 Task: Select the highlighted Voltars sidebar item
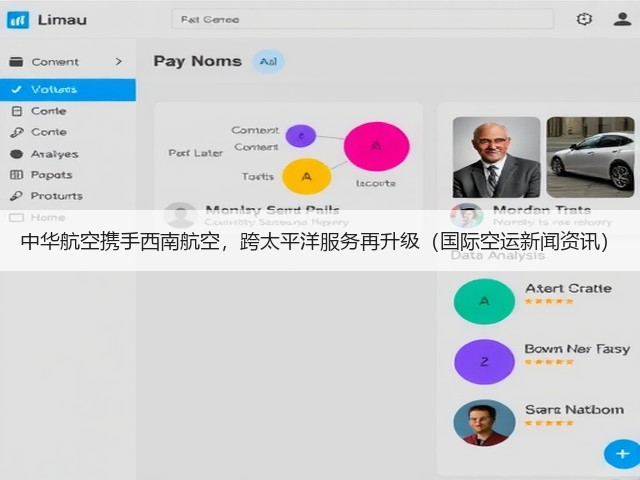pyautogui.click(x=68, y=90)
